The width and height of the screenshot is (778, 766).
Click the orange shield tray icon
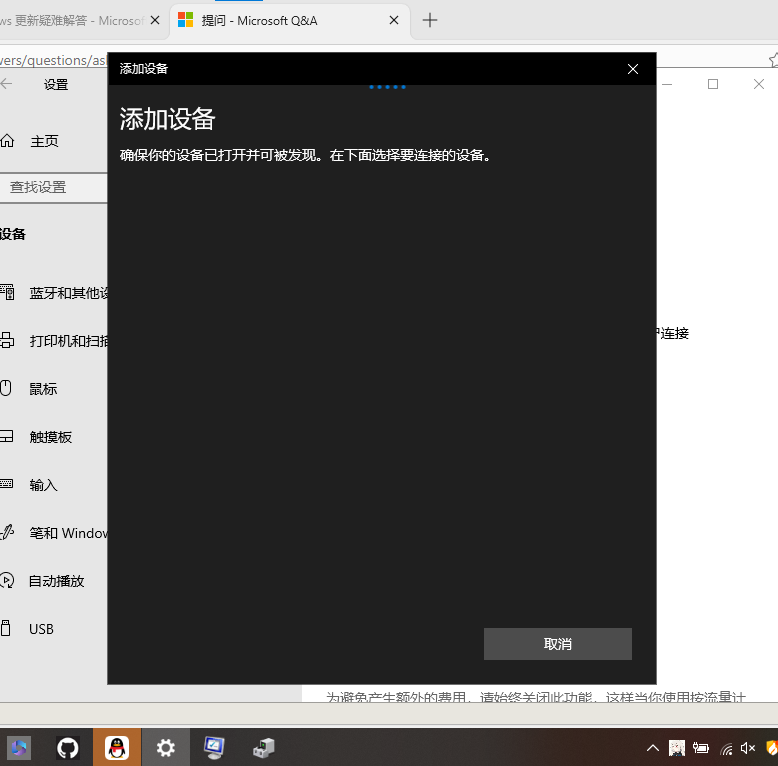point(772,748)
